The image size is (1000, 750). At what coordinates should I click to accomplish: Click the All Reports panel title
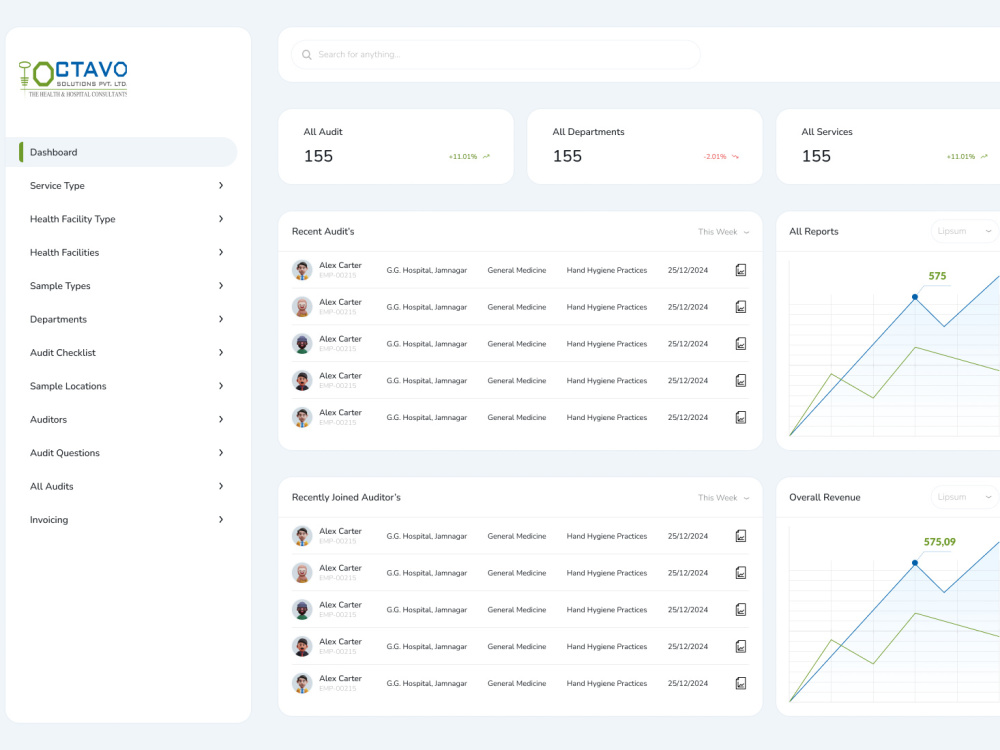pyautogui.click(x=814, y=232)
